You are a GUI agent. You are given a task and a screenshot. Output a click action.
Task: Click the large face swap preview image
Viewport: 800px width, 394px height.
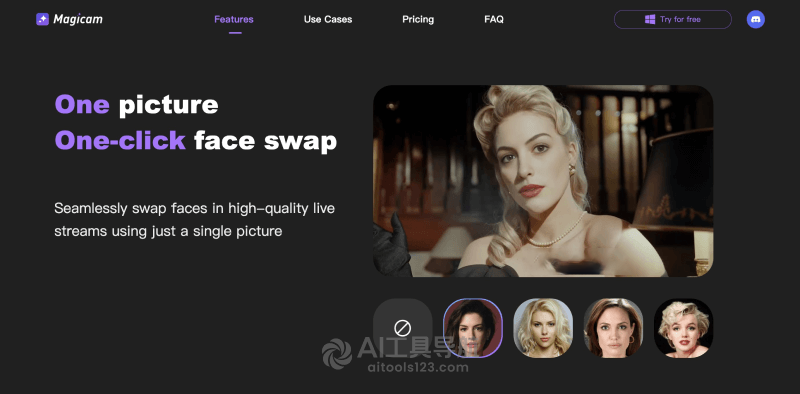[543, 181]
